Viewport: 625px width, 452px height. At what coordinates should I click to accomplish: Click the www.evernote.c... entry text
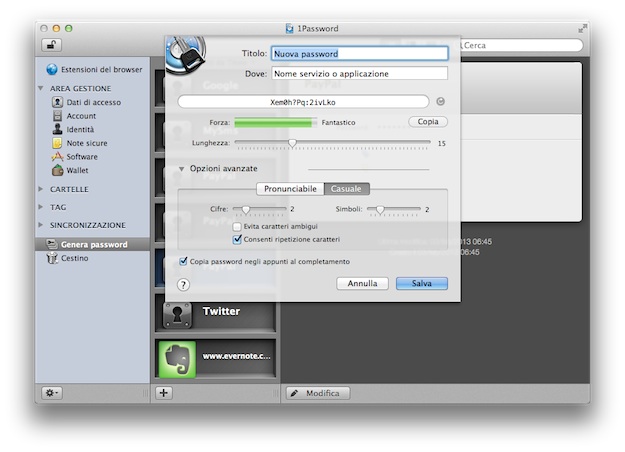(x=236, y=356)
